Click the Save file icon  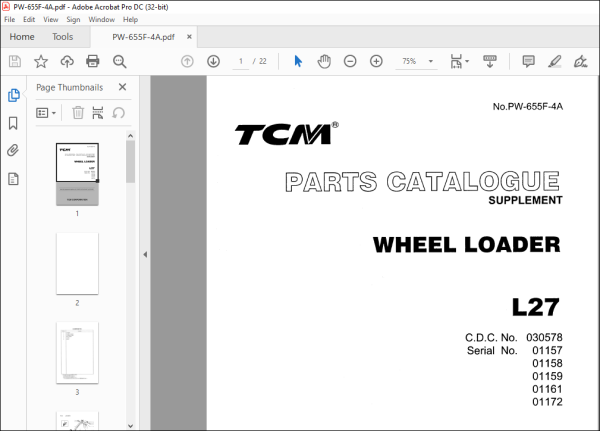pos(15,61)
